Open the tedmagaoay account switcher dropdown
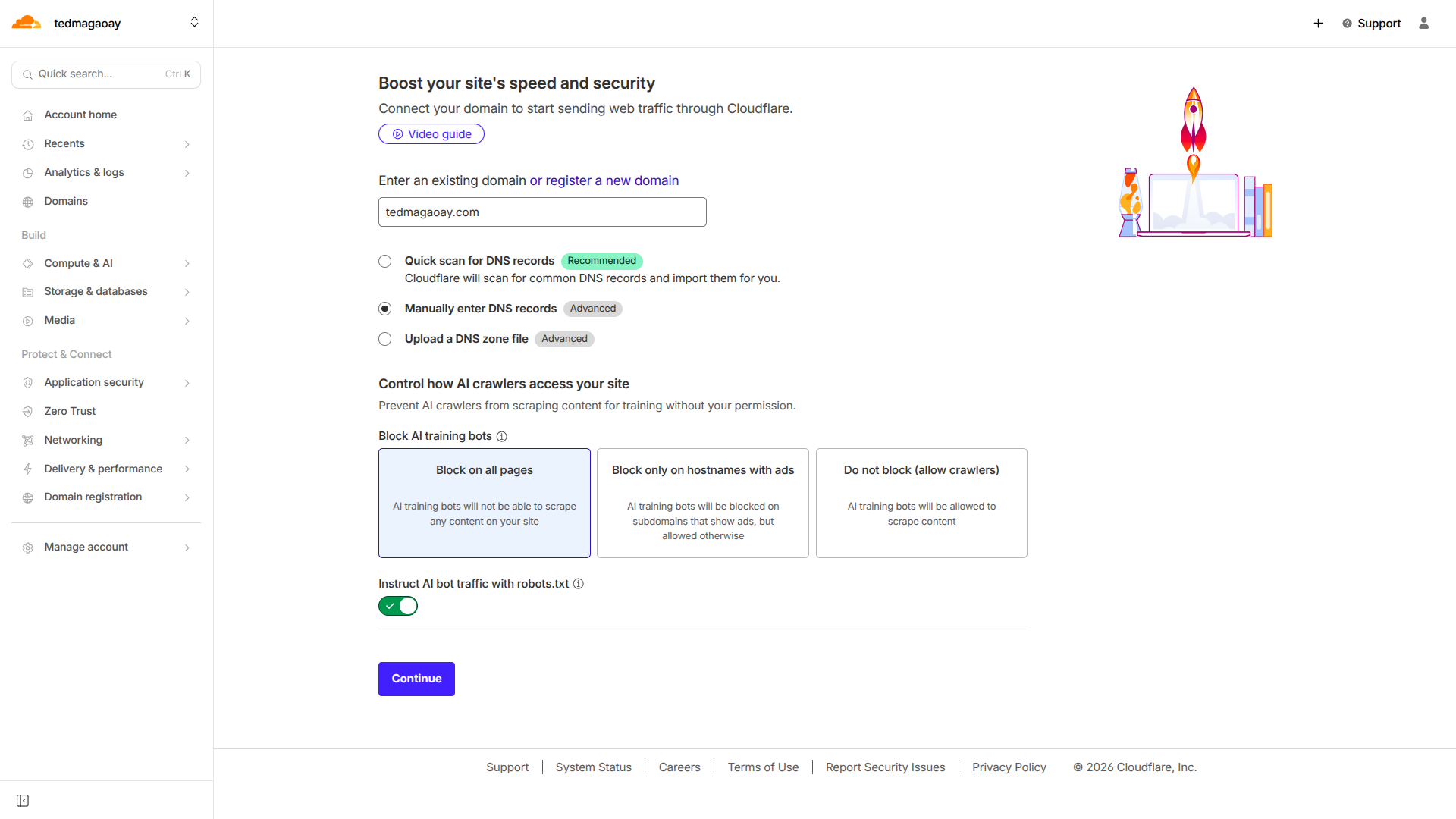This screenshot has width=1456, height=819. coord(194,23)
